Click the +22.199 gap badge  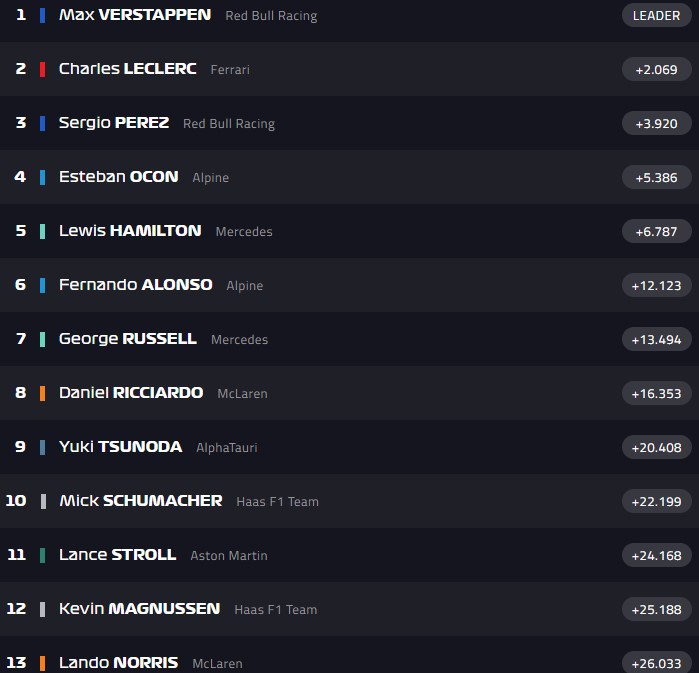(656, 501)
